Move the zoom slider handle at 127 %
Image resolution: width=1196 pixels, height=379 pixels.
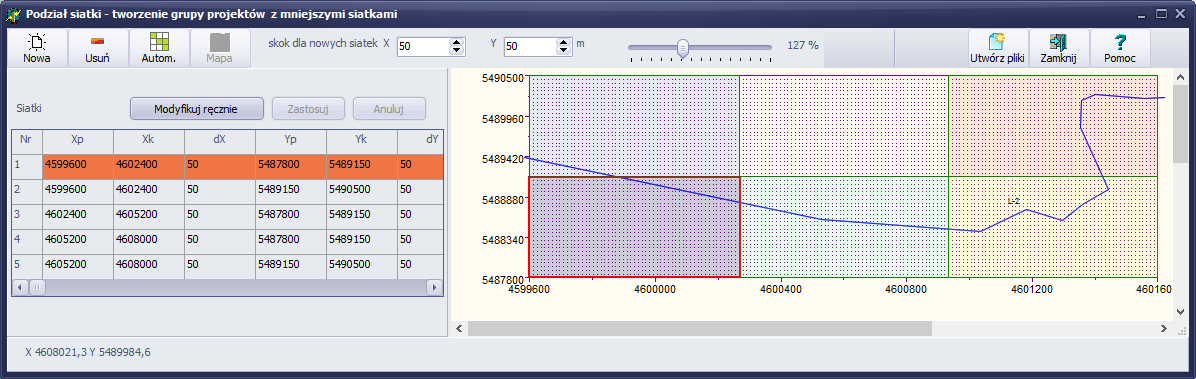click(x=683, y=48)
